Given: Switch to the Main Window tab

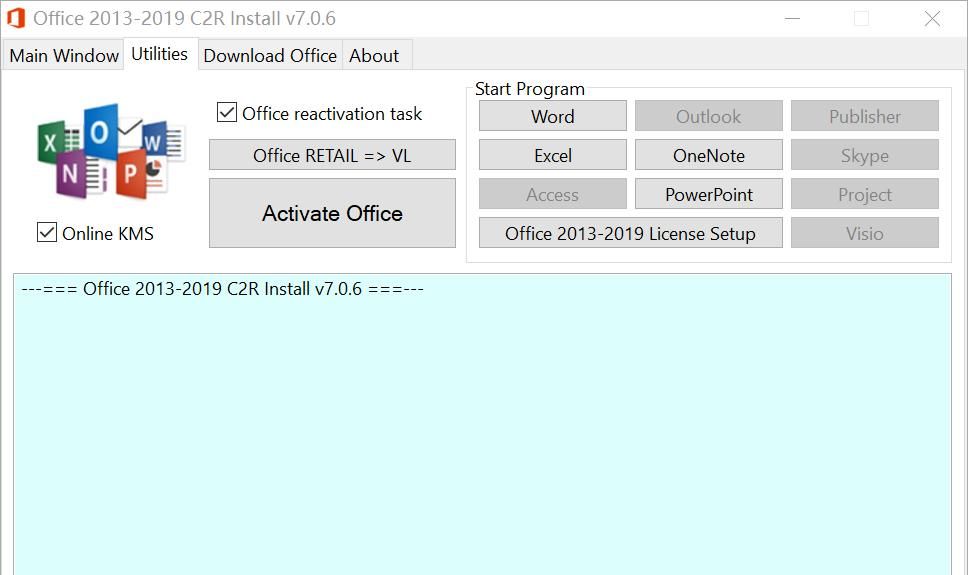Looking at the screenshot, I should click(64, 56).
